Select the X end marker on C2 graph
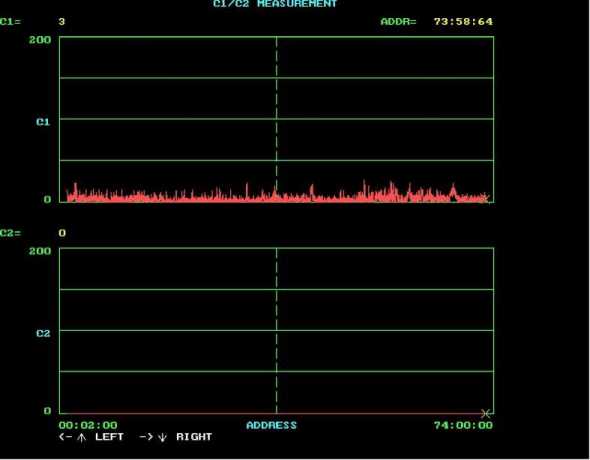This screenshot has height=460, width=590. (x=485, y=414)
